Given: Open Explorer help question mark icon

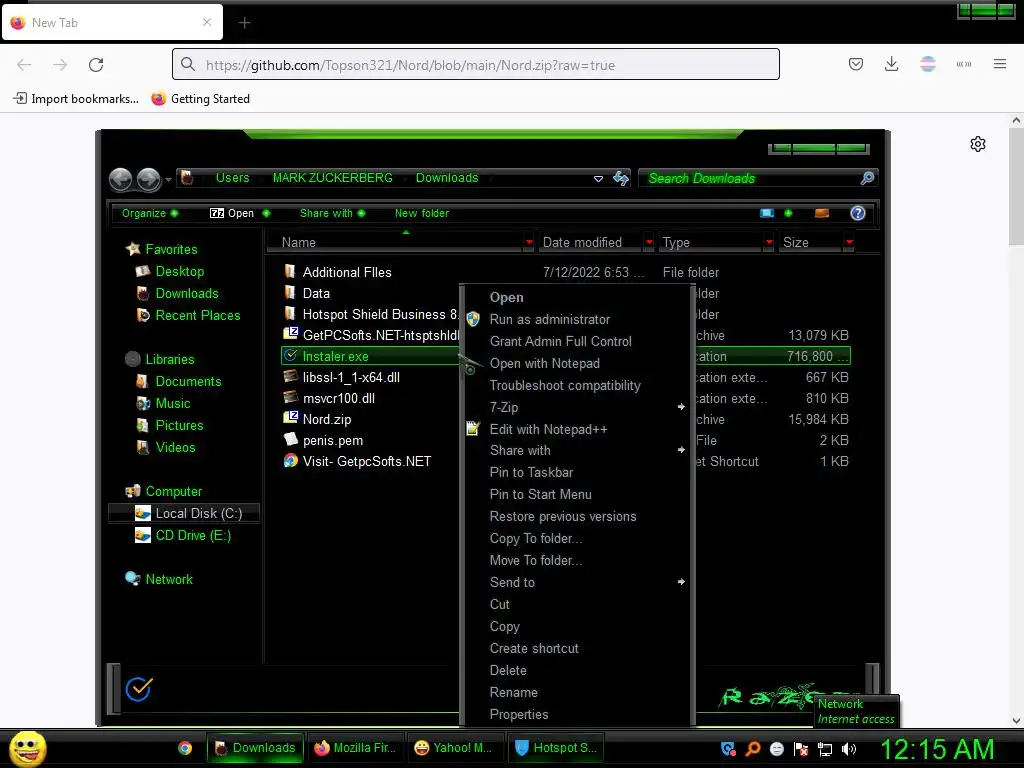Looking at the screenshot, I should 857,213.
